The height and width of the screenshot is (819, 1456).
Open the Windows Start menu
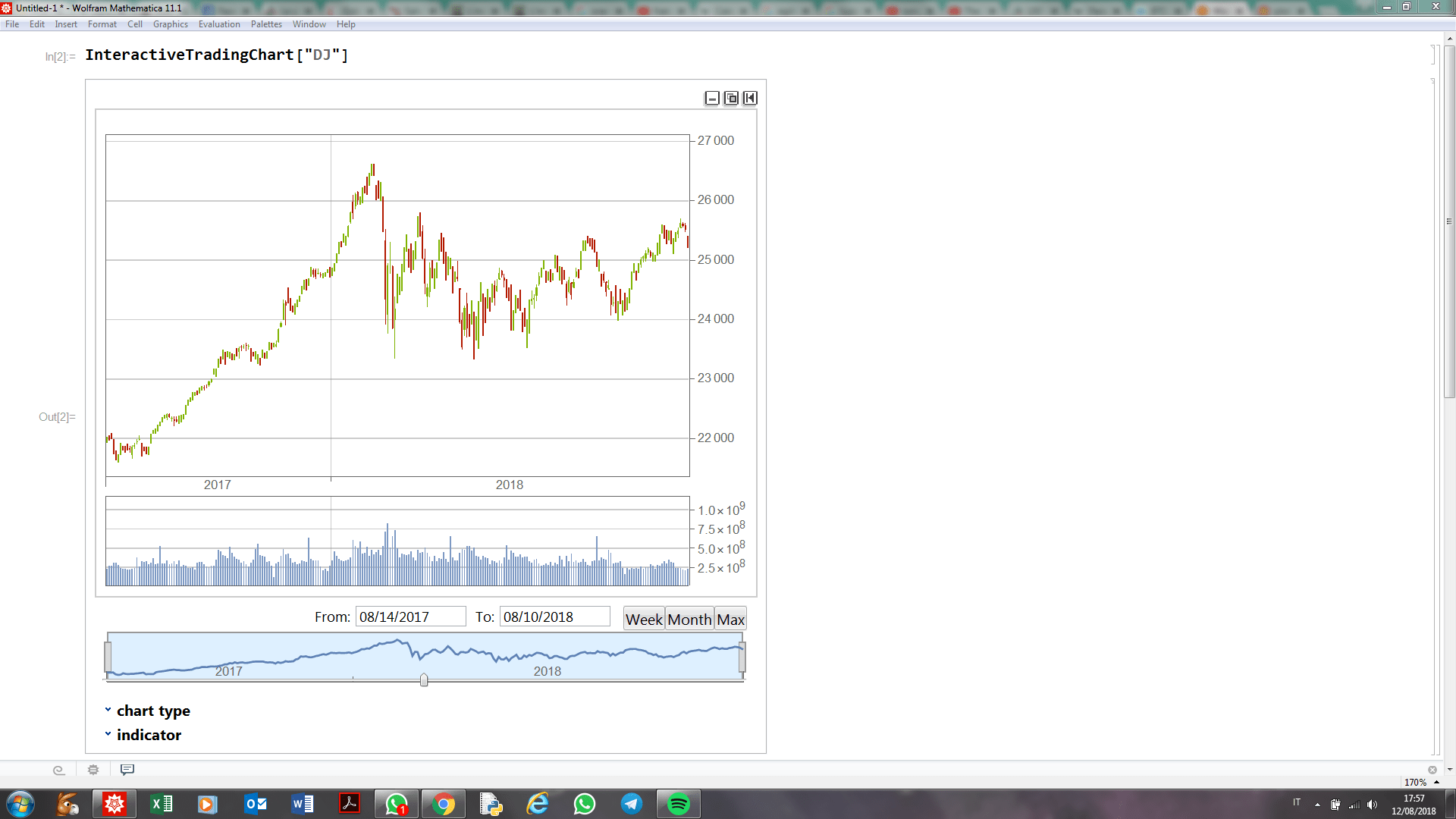click(x=20, y=804)
